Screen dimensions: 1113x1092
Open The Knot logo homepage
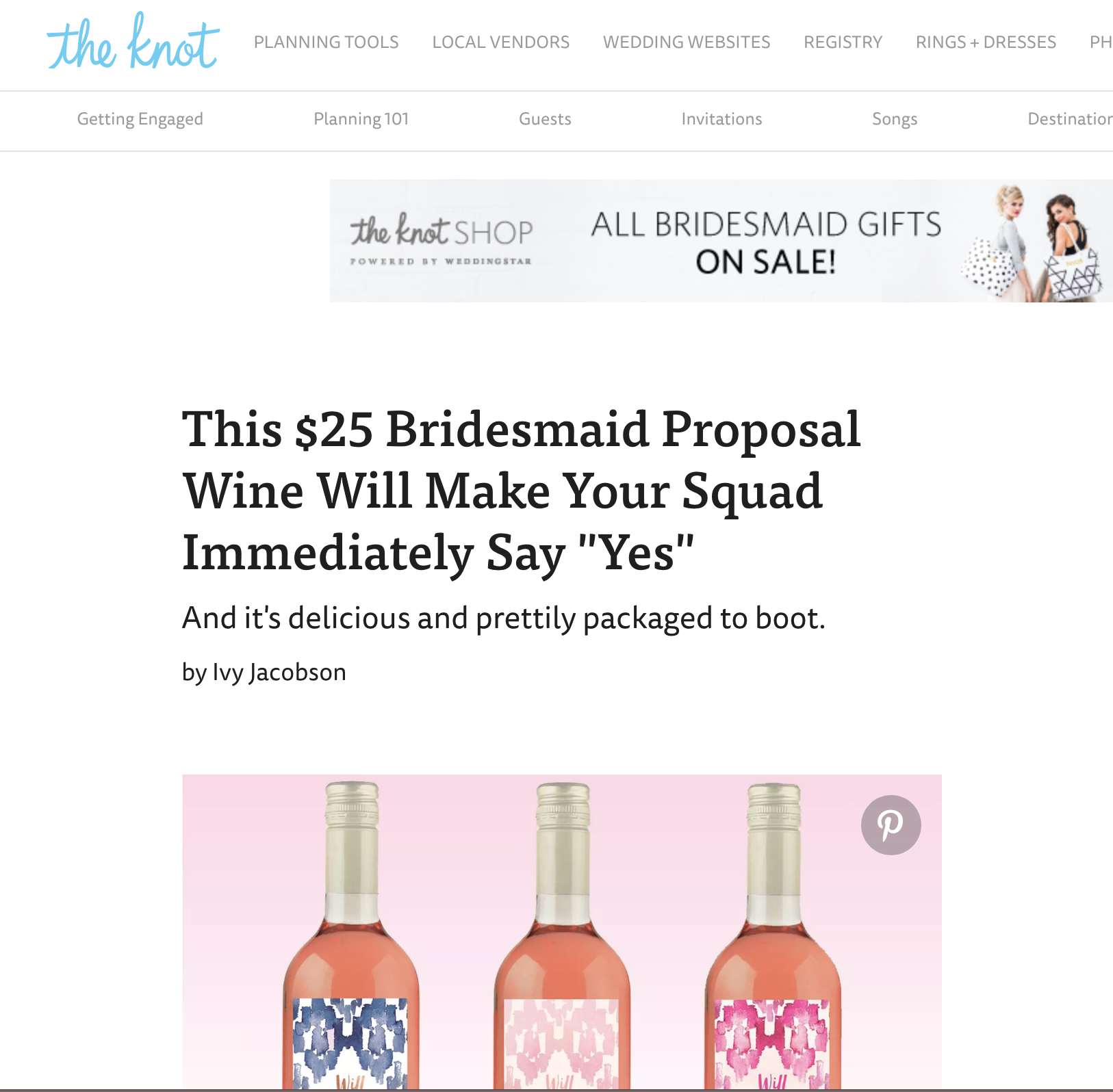pyautogui.click(x=133, y=42)
